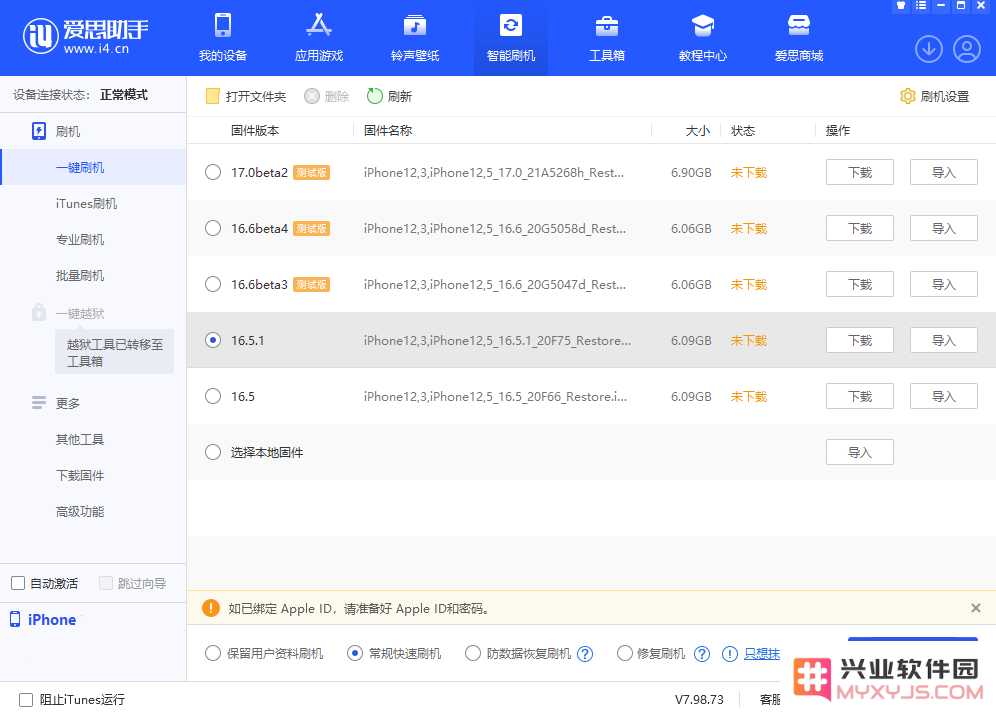Click the 固件名称 column header

(x=387, y=130)
